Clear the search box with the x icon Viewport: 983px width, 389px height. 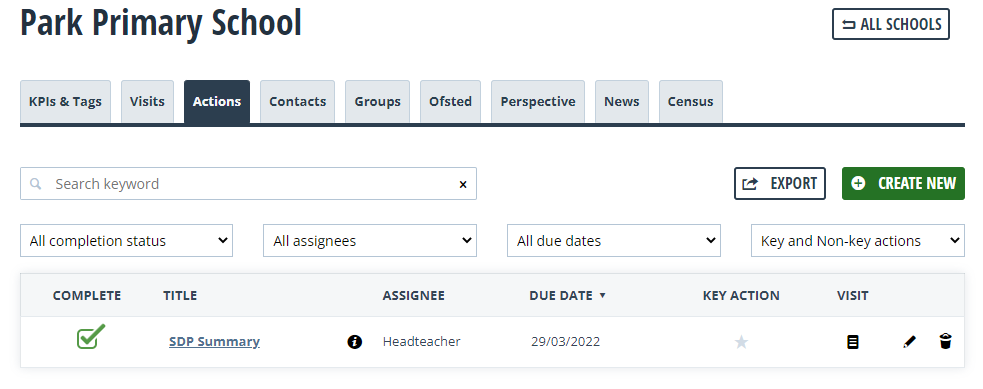pyautogui.click(x=463, y=184)
